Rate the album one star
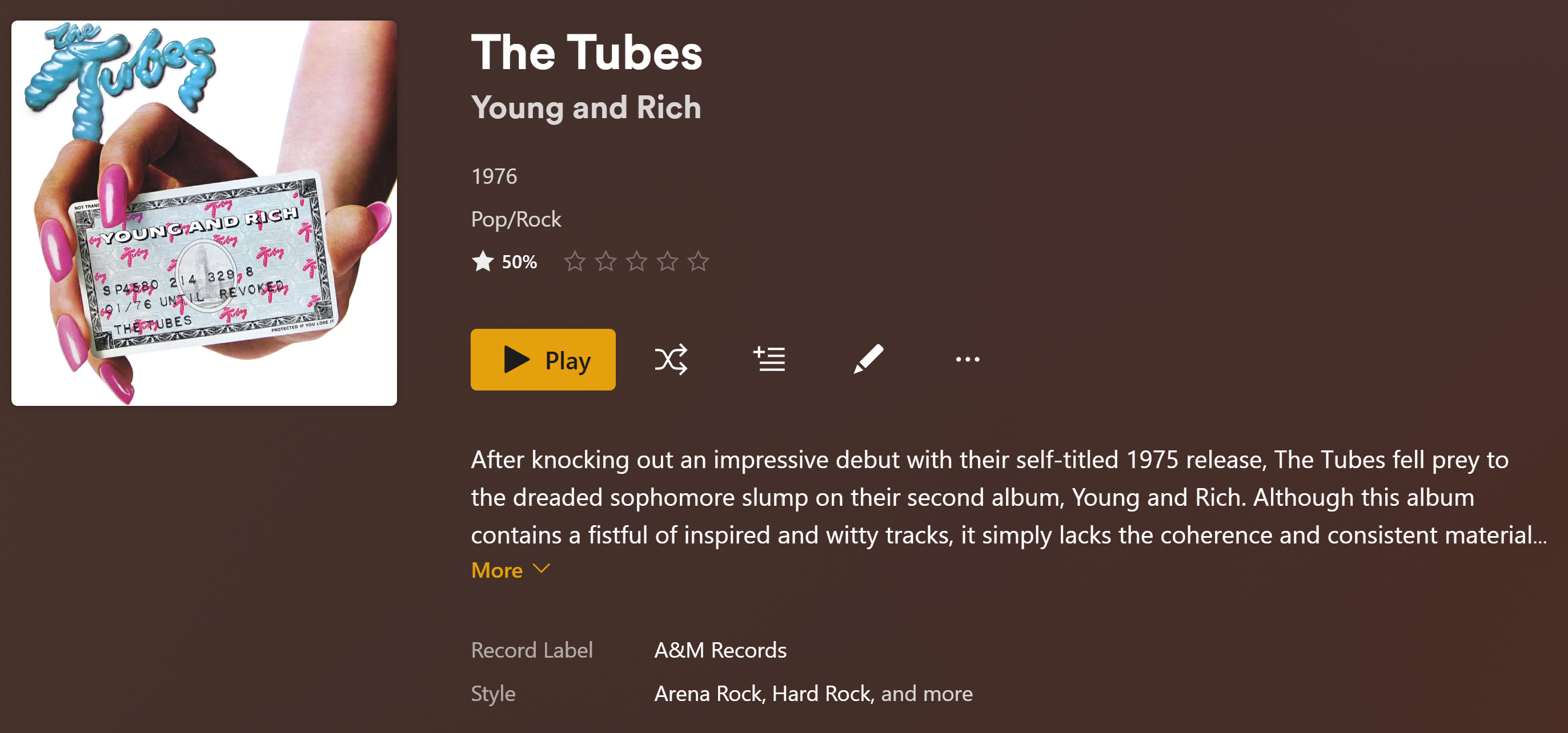The image size is (1568, 733). click(x=575, y=261)
